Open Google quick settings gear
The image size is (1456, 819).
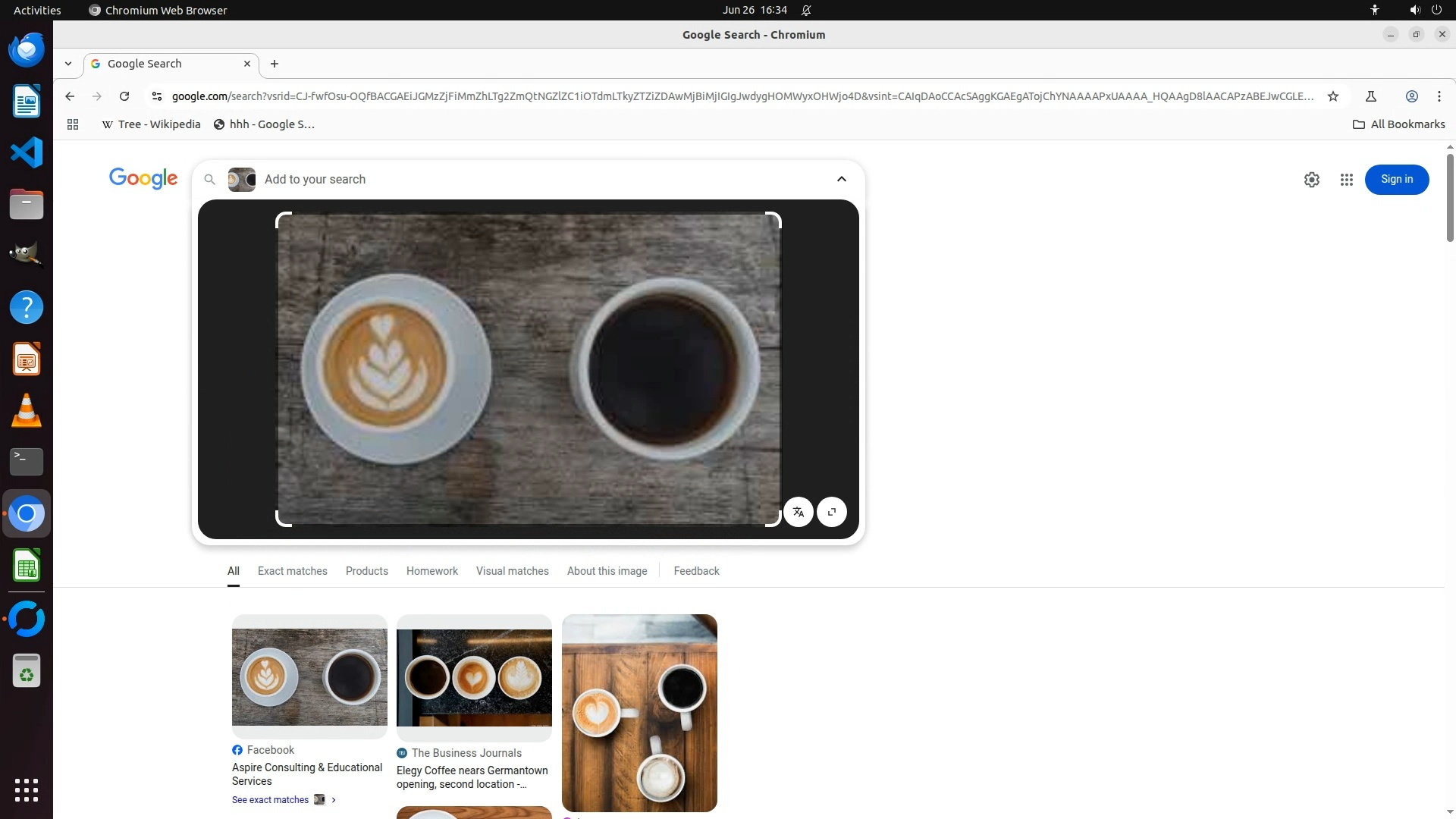click(1311, 180)
